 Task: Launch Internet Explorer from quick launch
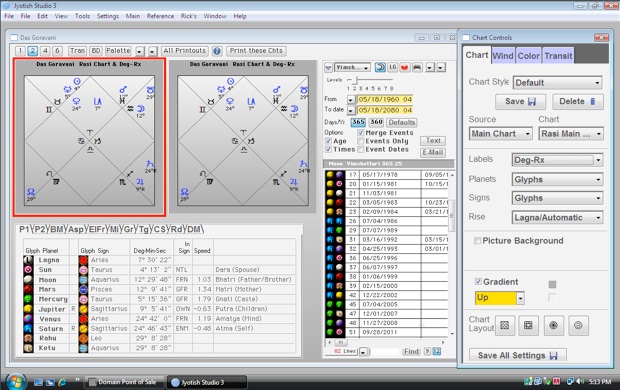pos(62,382)
